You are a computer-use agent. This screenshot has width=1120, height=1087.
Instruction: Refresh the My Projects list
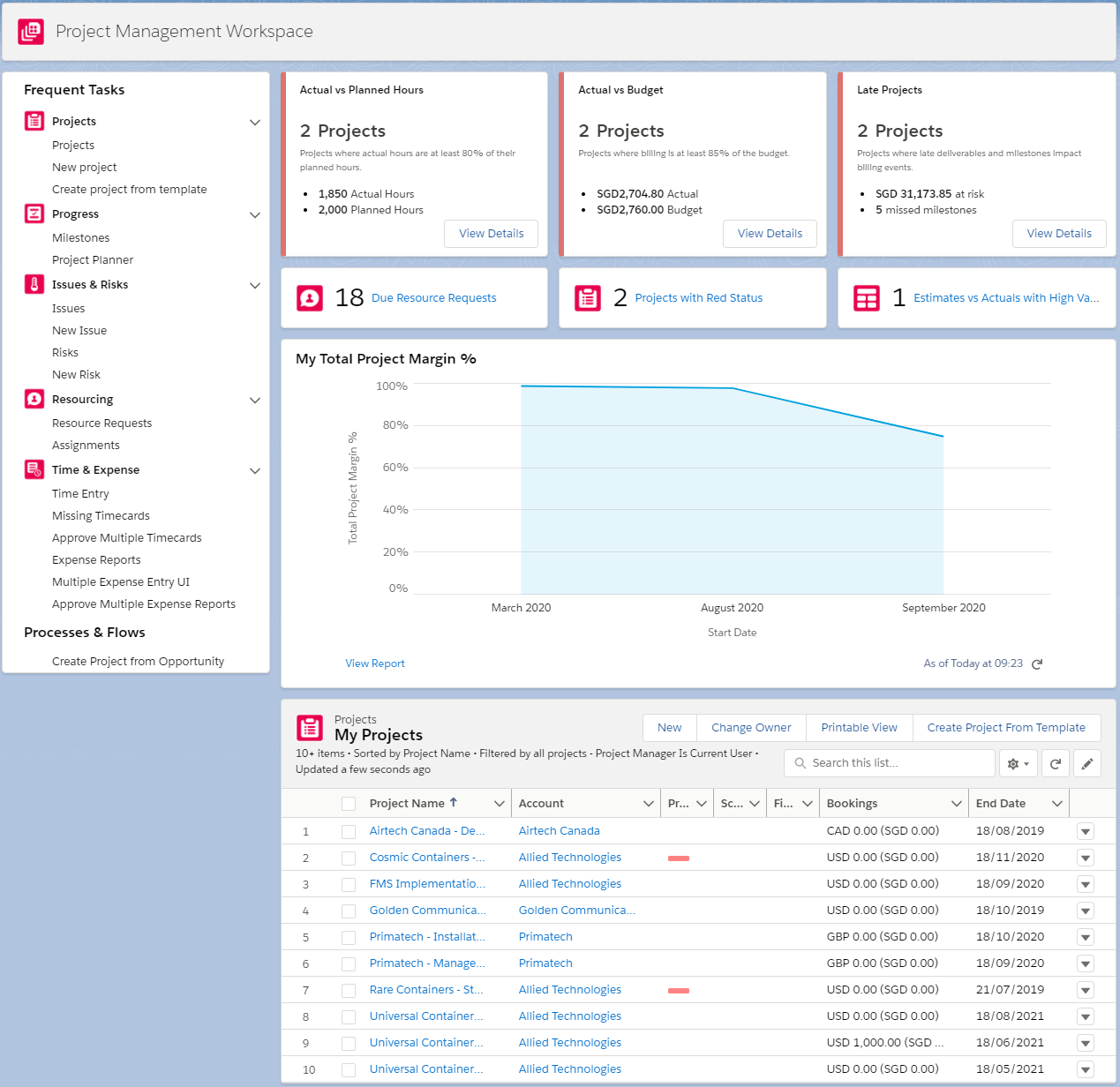(1056, 763)
